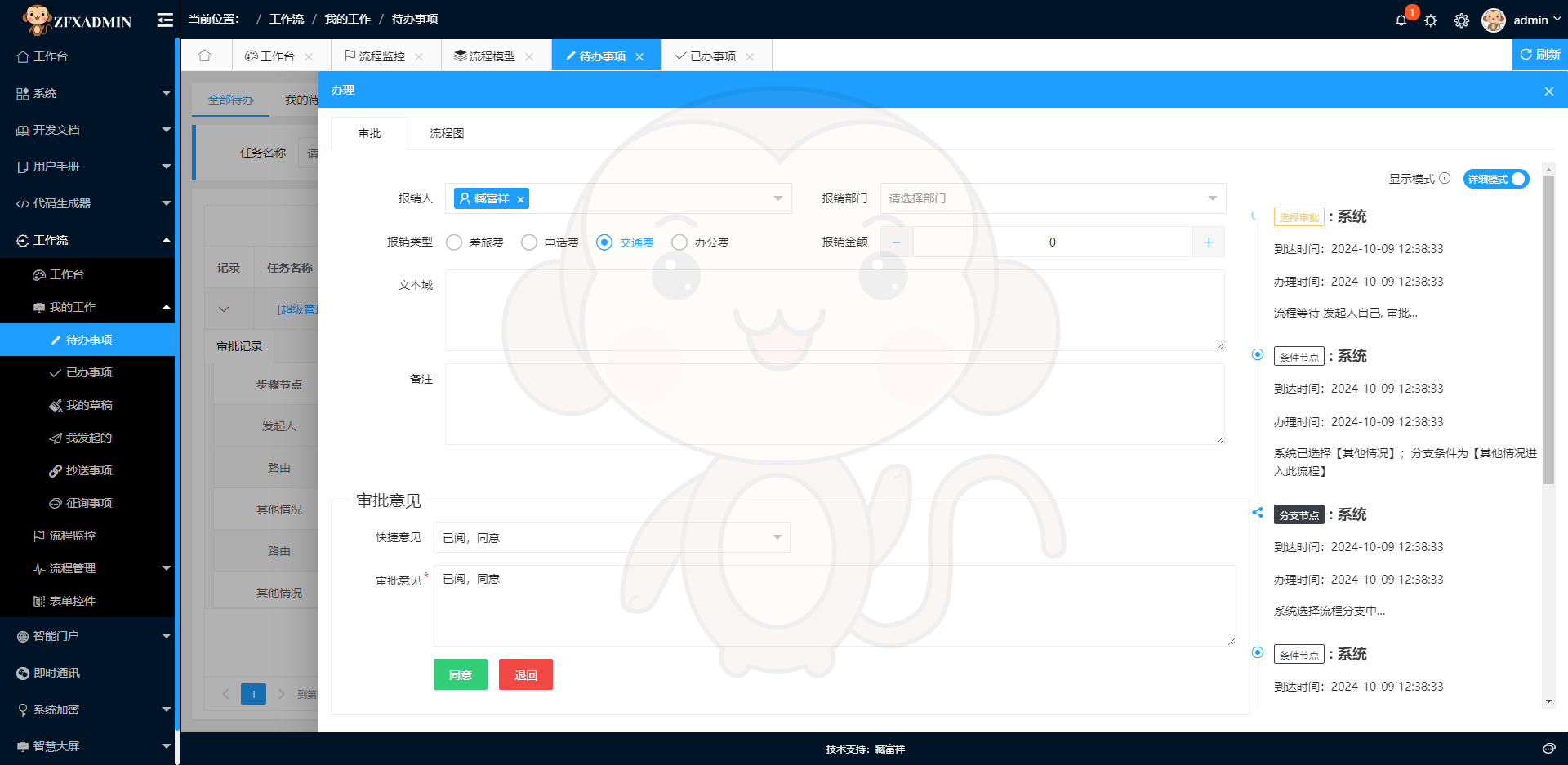Image resolution: width=1568 pixels, height=765 pixels.
Task: Click the approval timeline scrollbar
Action: [1548, 330]
